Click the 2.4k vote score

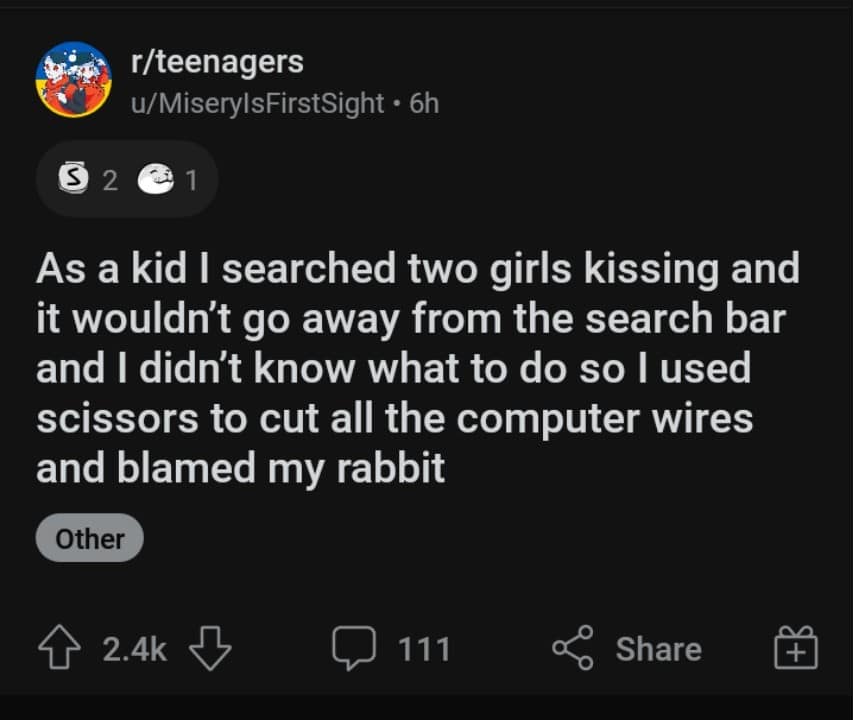coord(134,649)
